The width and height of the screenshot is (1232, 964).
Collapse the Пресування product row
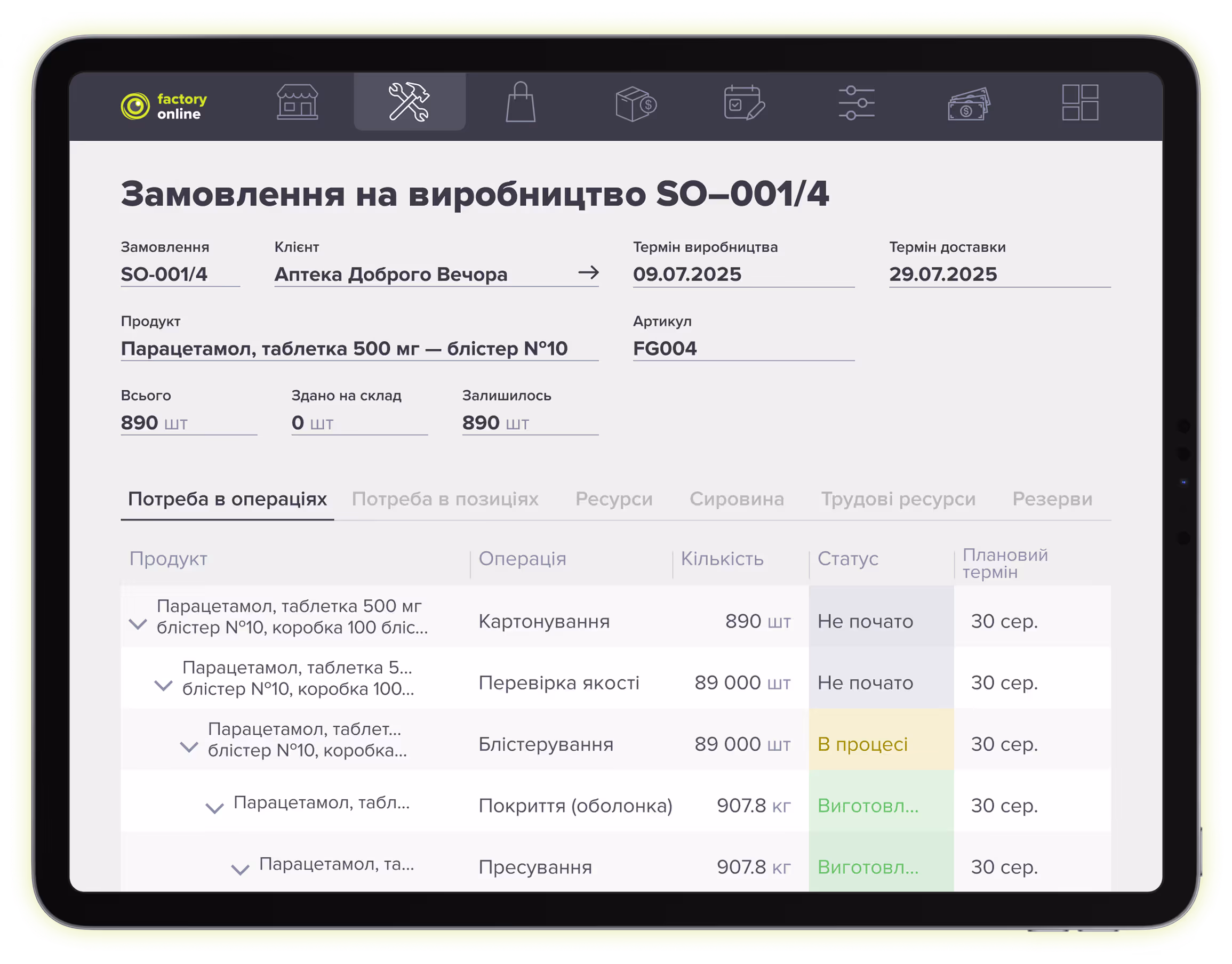240,868
